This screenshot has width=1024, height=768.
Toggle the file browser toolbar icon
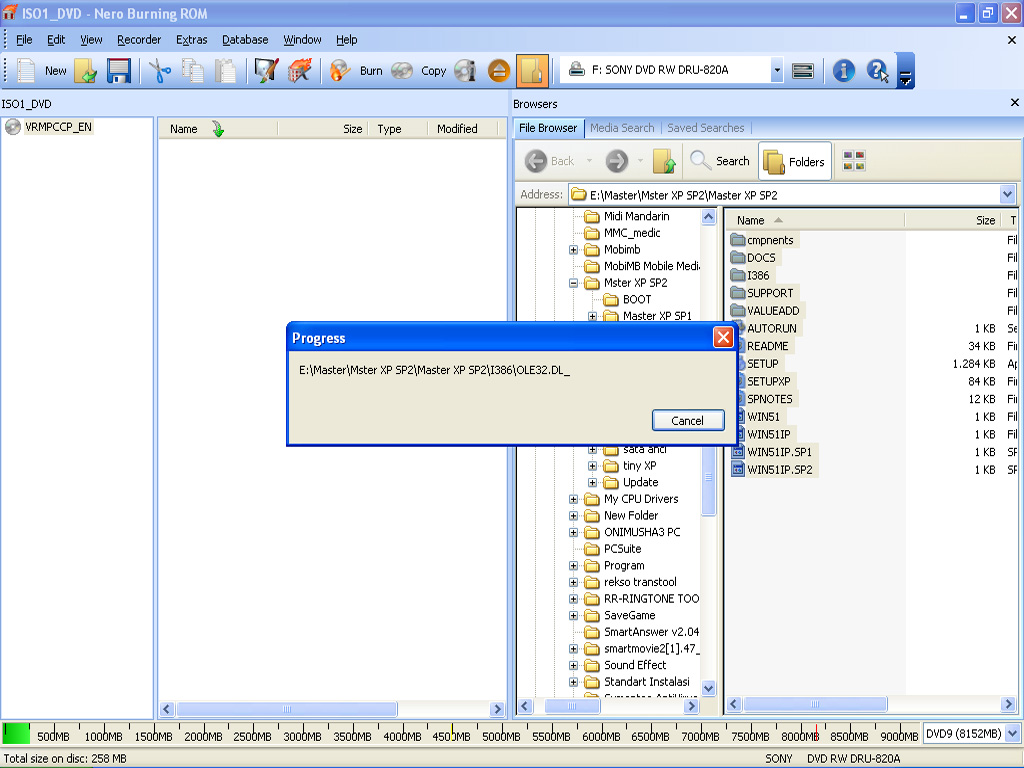532,71
